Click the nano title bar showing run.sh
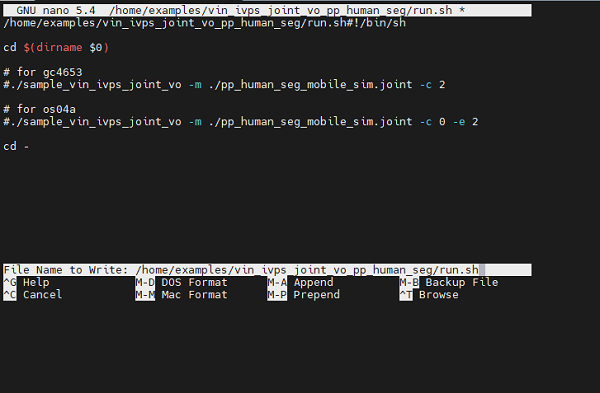600x393 pixels. (x=267, y=10)
